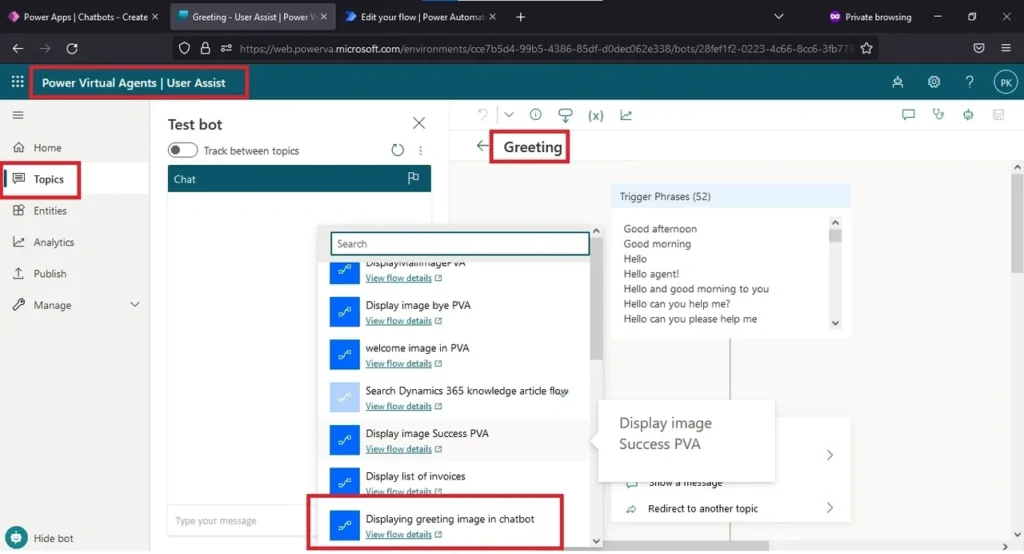Toggle Track between topics switch

point(182,150)
